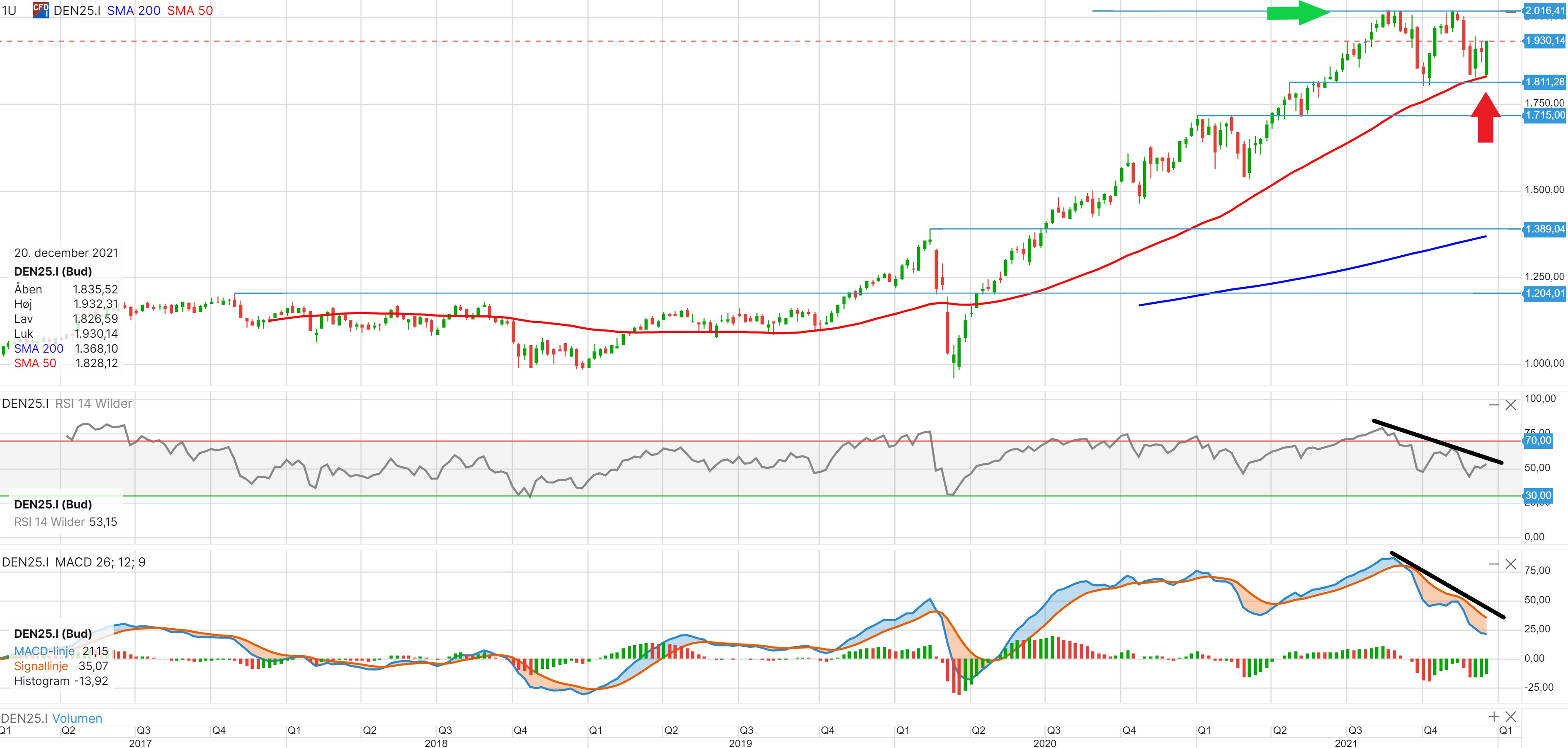Click the Høj value 1.932,31

tap(96, 304)
